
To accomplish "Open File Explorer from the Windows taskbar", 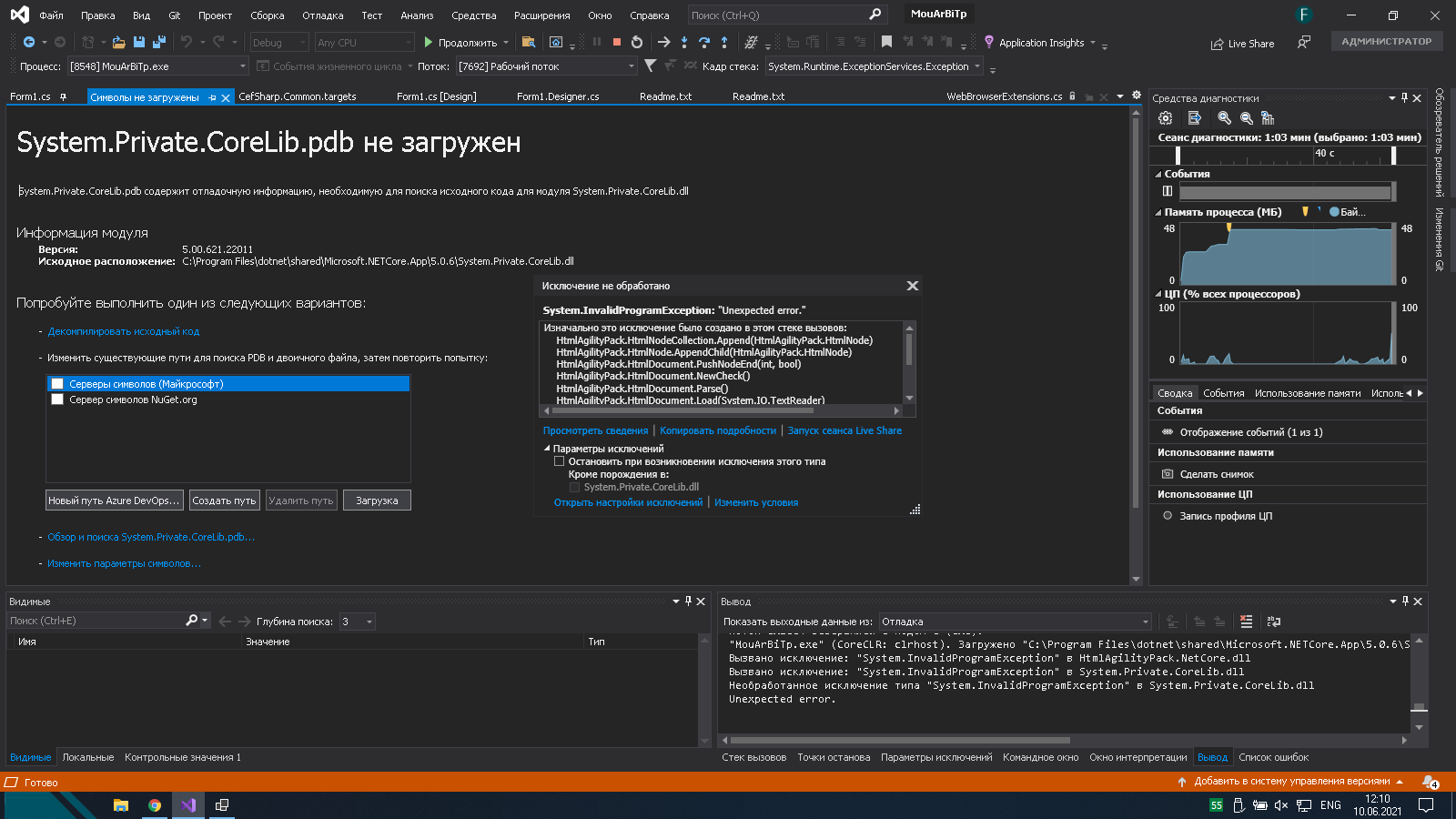I will pyautogui.click(x=121, y=805).
